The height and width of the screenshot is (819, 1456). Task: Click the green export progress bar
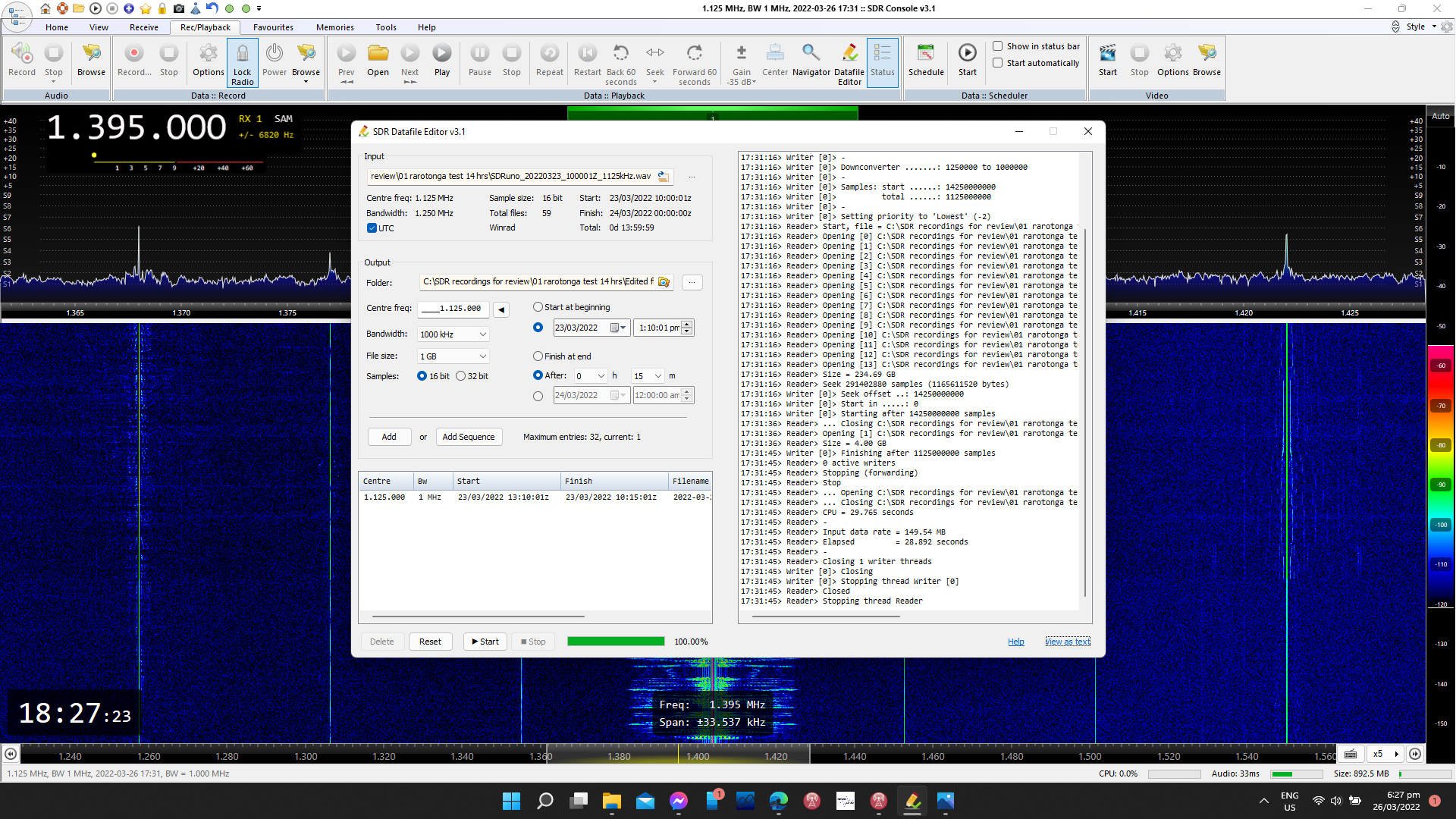point(616,642)
